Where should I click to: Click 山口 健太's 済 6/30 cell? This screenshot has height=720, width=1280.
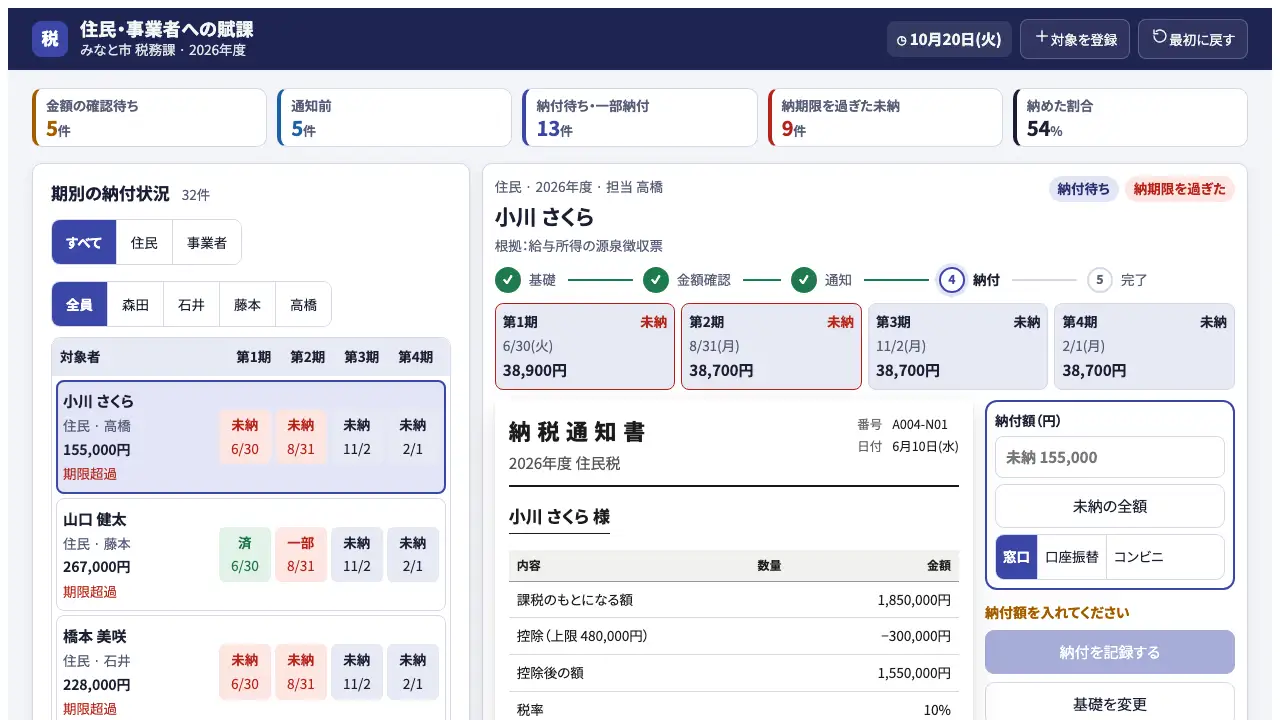(245, 554)
